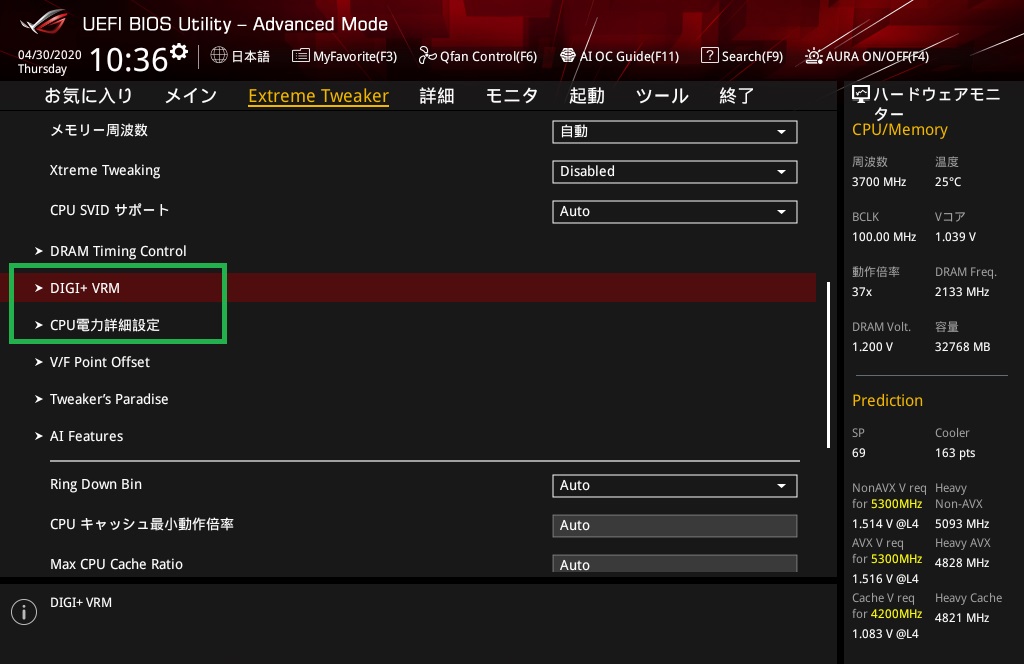Screen dimensions: 1024x664
Task: Open Qfan Control(F6)
Action: coord(478,56)
